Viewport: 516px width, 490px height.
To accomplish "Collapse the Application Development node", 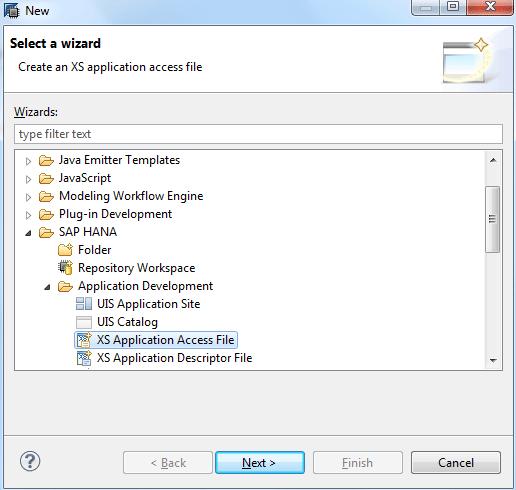I will point(47,287).
